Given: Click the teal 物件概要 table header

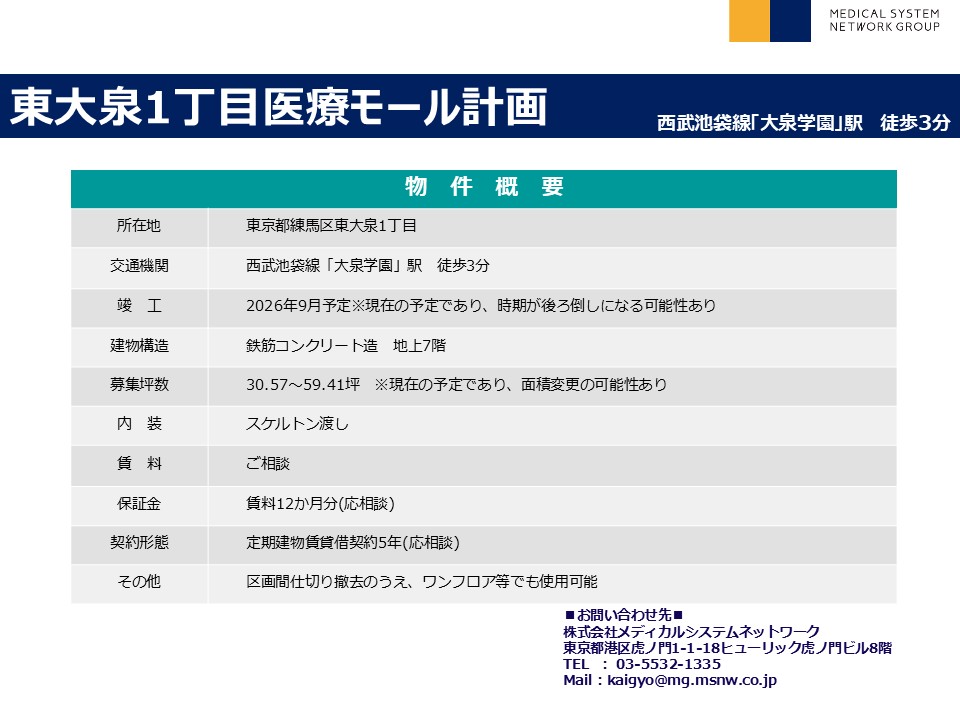Looking at the screenshot, I should [x=483, y=188].
